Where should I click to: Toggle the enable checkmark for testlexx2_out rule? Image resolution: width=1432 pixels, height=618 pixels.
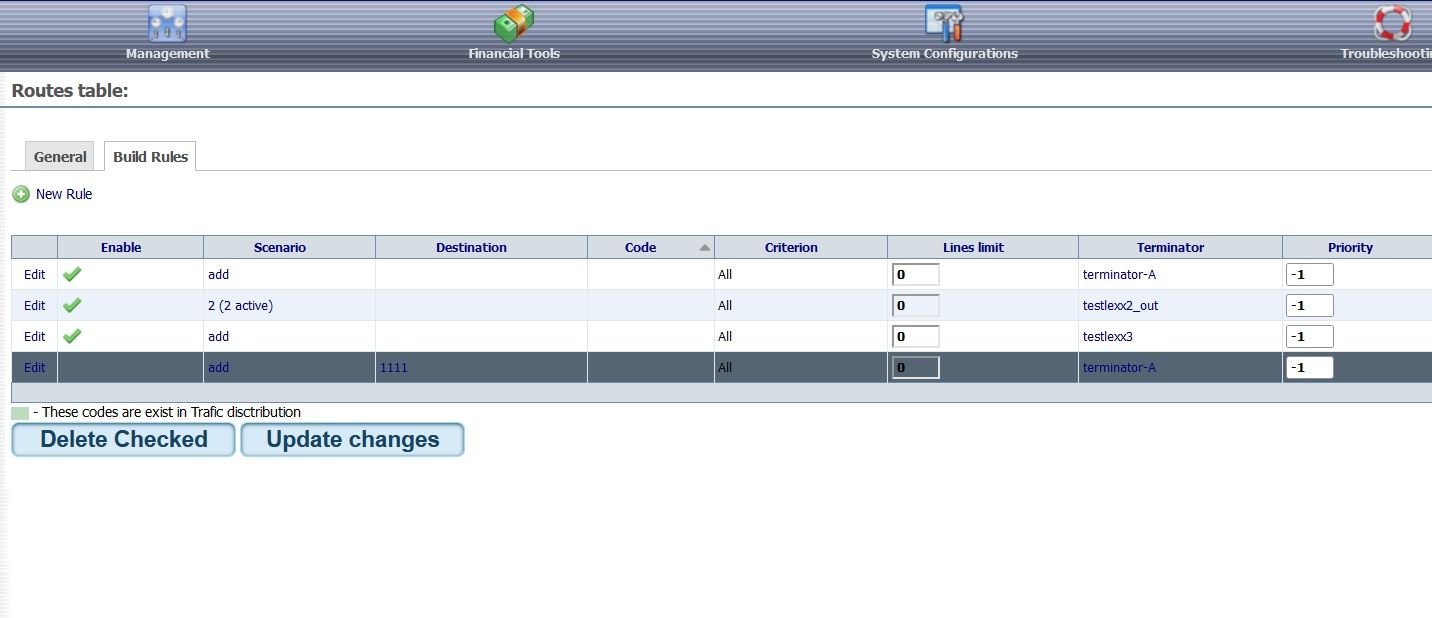pyautogui.click(x=71, y=305)
